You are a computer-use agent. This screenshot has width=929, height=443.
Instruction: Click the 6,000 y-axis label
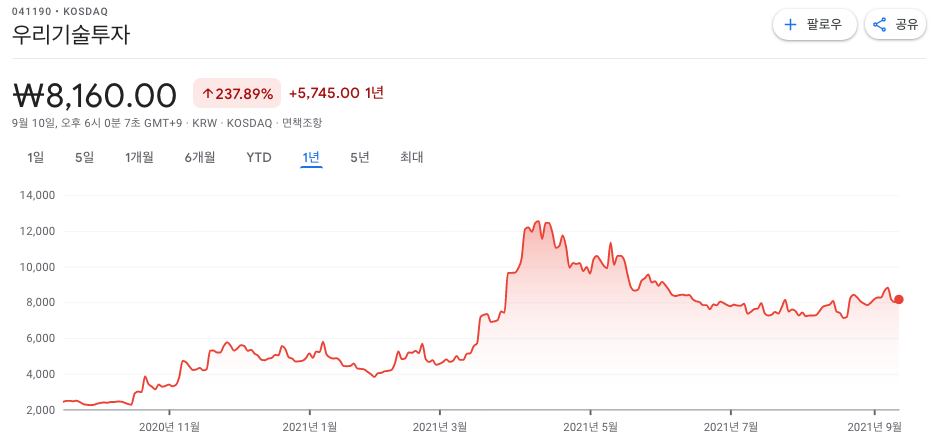[40, 339]
